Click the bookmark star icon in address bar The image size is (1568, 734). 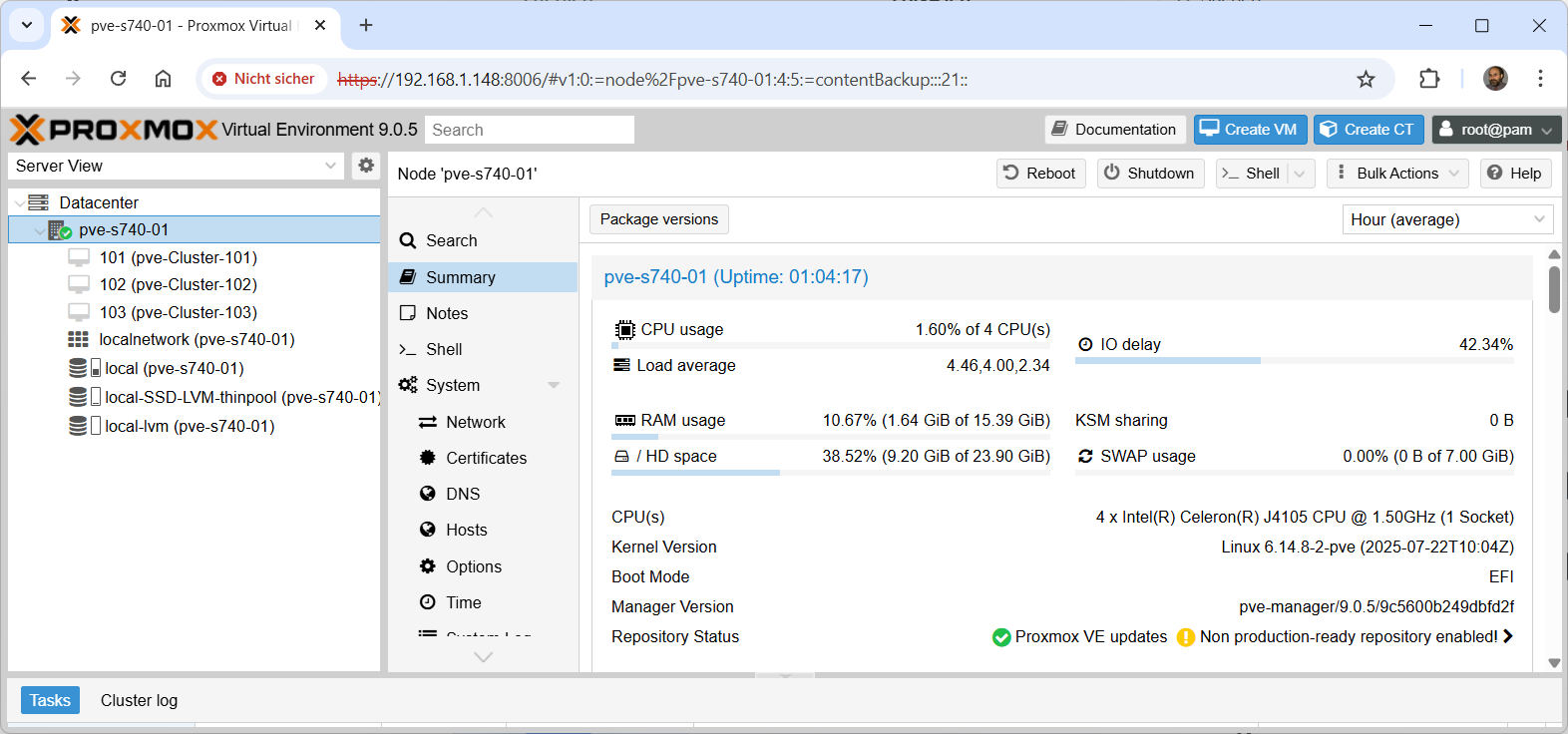click(1366, 79)
